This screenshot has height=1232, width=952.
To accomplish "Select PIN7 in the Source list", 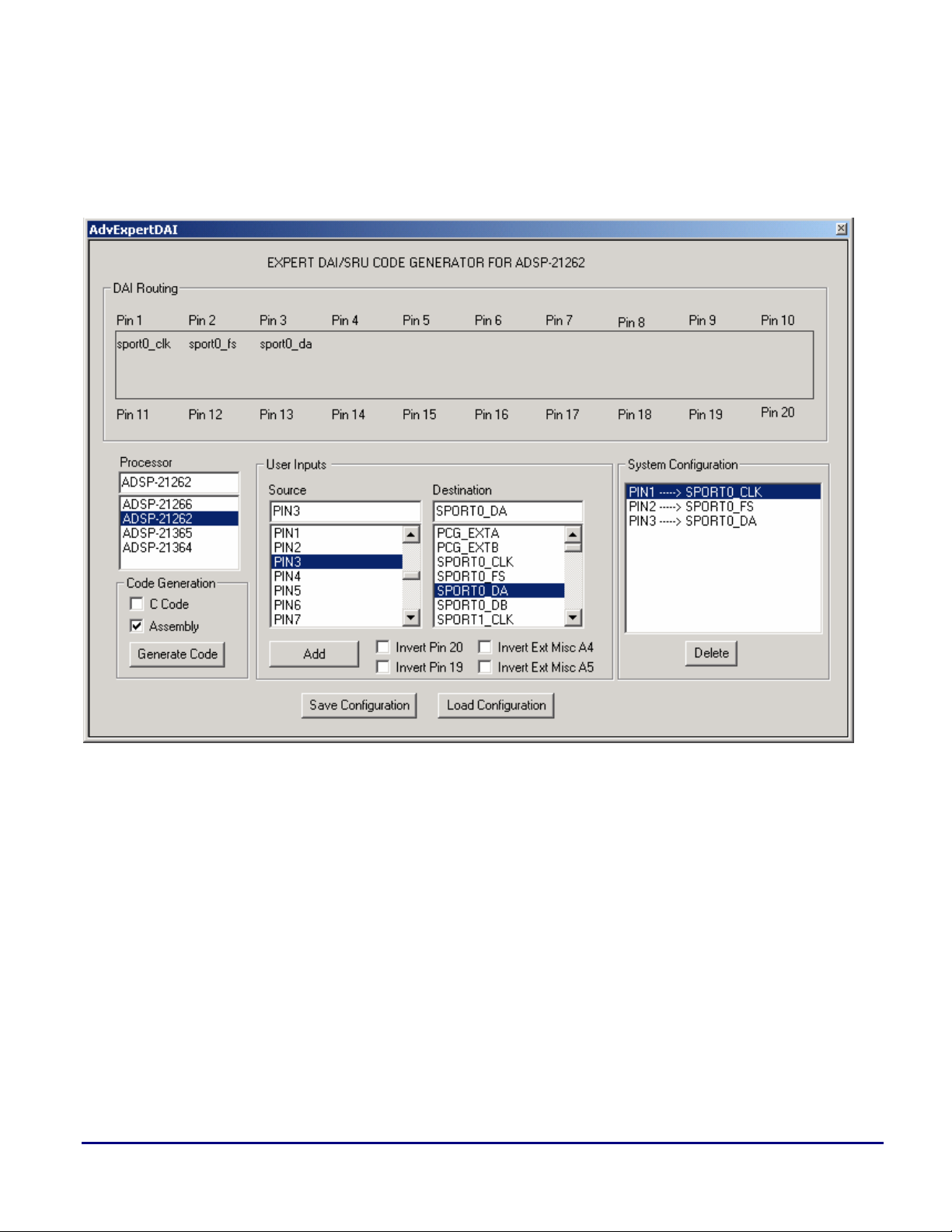I will [337, 619].
